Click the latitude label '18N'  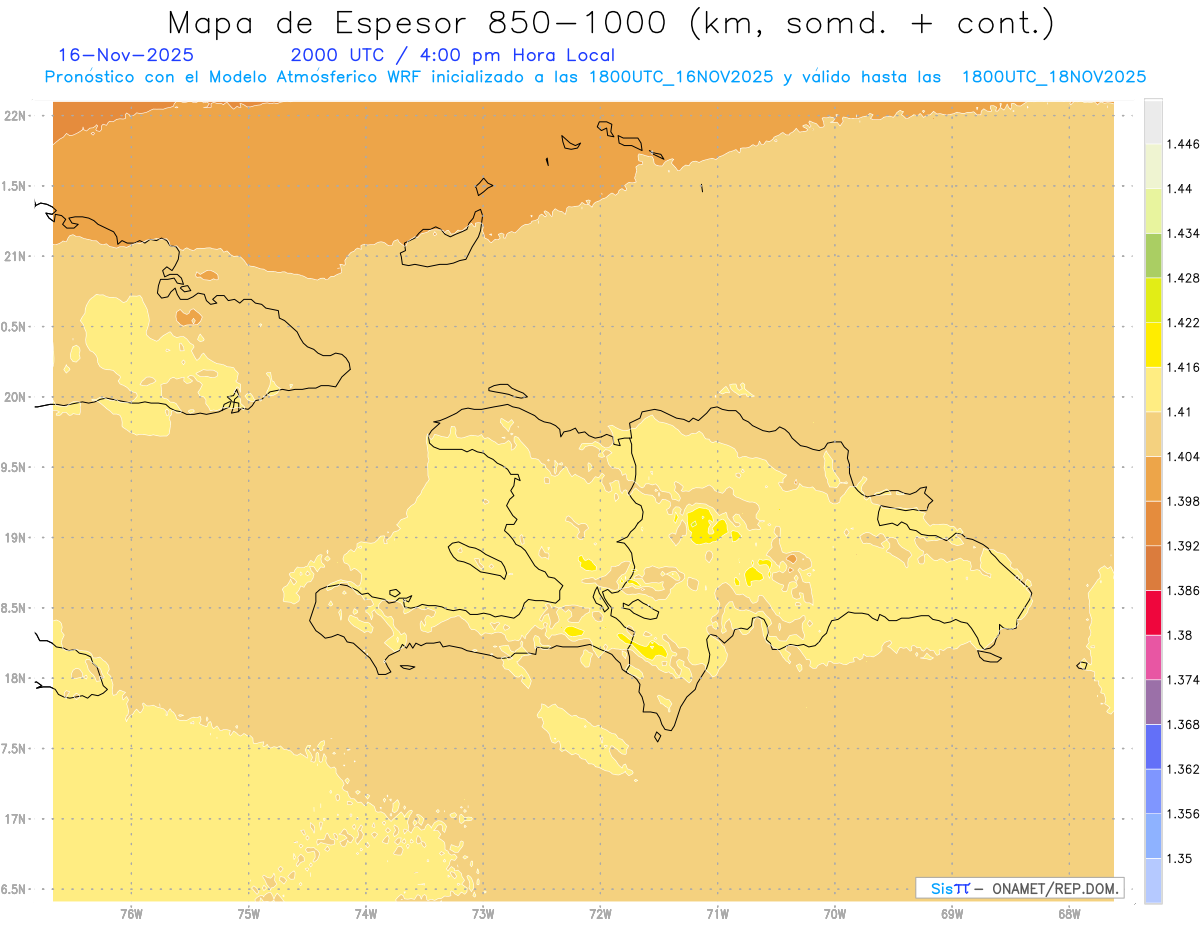pyautogui.click(x=15, y=678)
